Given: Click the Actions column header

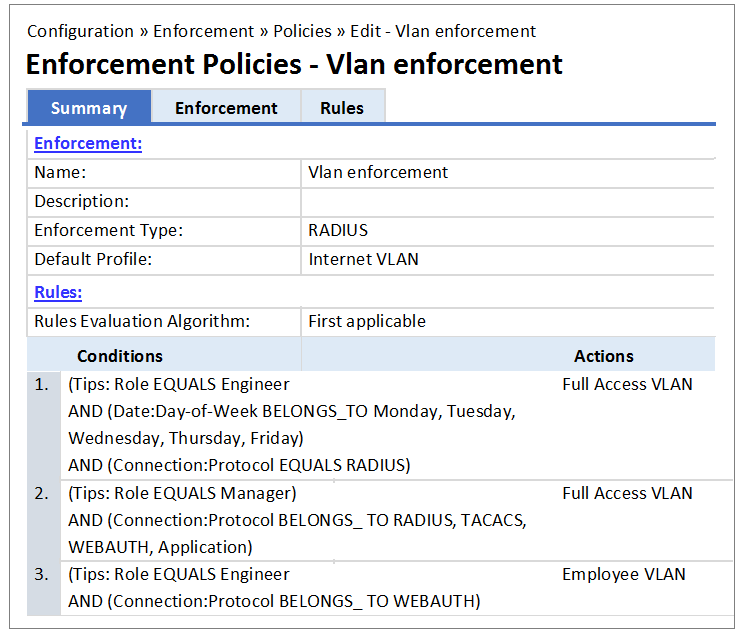Looking at the screenshot, I should click(x=603, y=356).
